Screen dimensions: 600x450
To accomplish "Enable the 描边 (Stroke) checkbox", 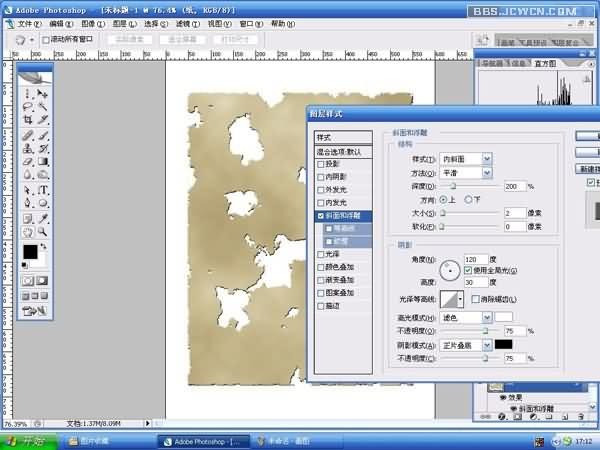I will 321,306.
